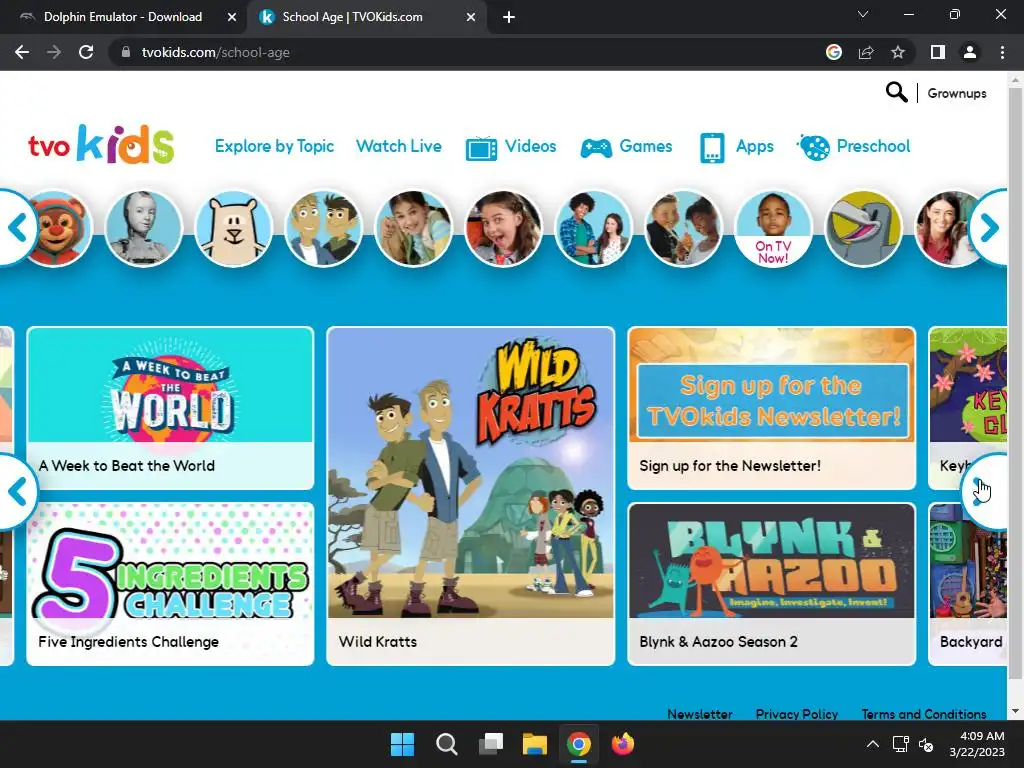Open Blynk & Aazoo Season 2 card
Screen dimensions: 1024x768
771,584
